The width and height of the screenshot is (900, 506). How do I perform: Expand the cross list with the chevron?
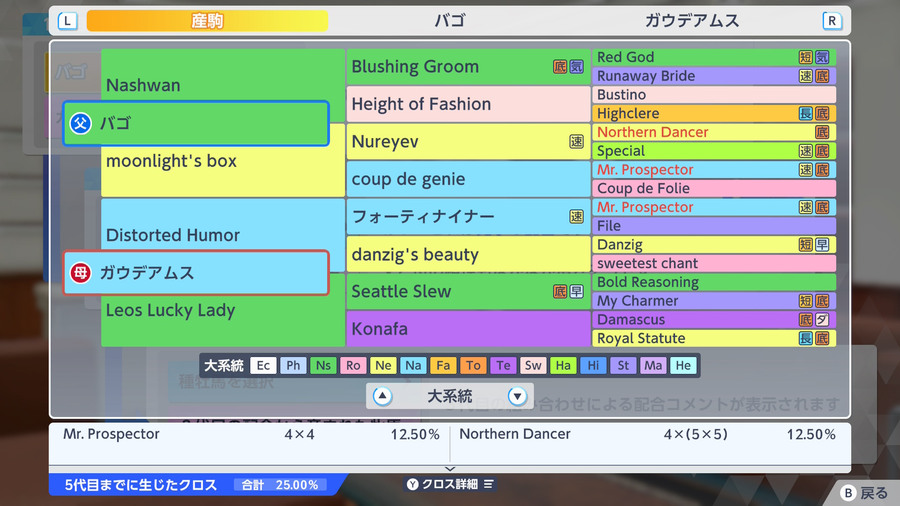(450, 469)
